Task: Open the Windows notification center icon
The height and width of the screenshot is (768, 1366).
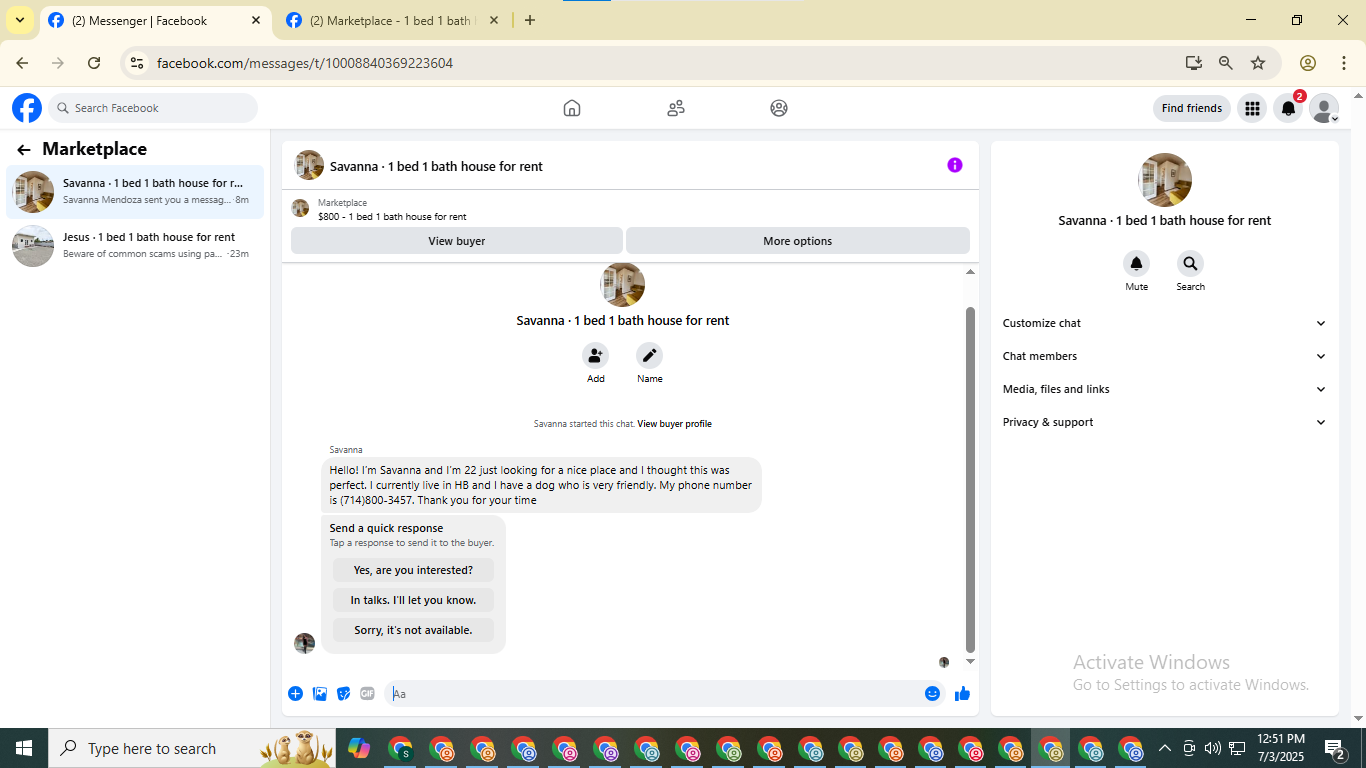Action: pyautogui.click(x=1336, y=748)
